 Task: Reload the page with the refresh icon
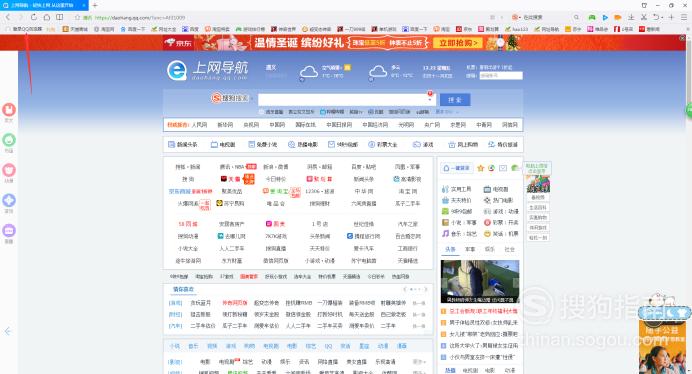(34, 17)
